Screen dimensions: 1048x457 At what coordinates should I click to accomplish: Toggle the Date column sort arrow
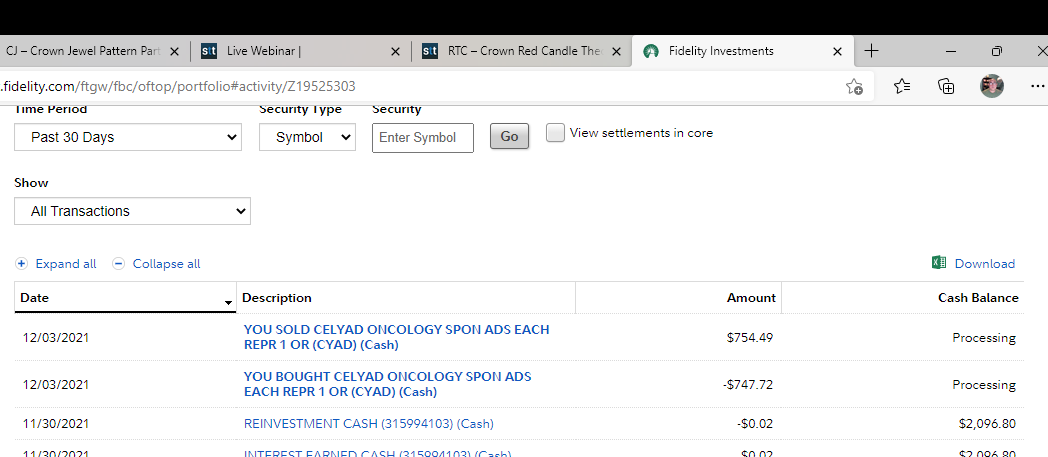228,301
